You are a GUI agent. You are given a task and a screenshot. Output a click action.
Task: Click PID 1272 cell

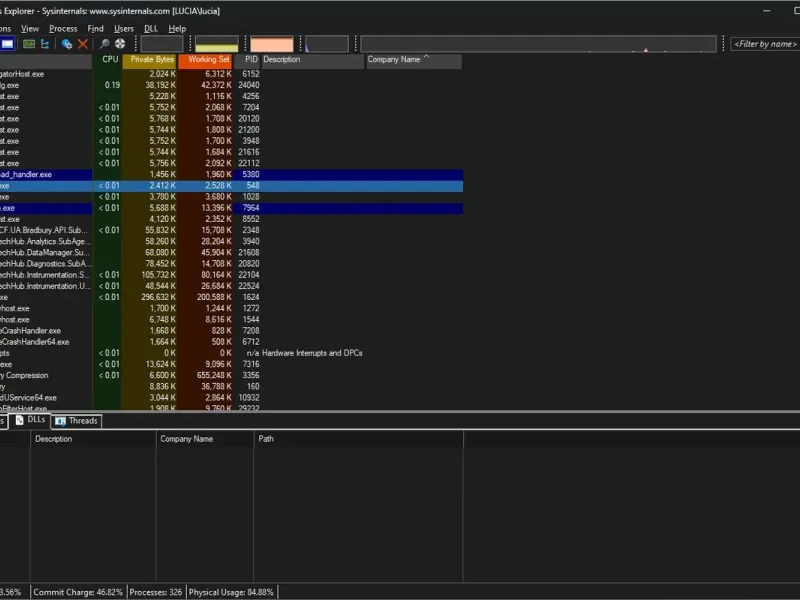pyautogui.click(x=251, y=308)
